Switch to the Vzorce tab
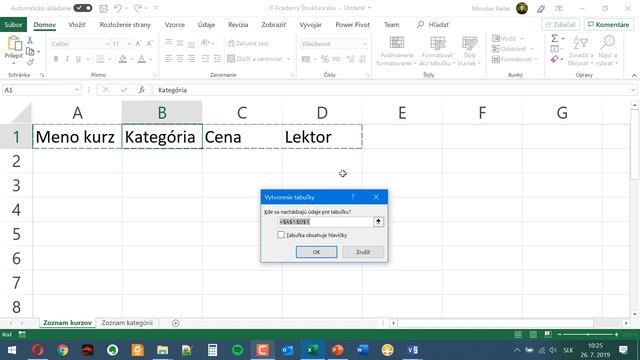The image size is (640, 360). 175,24
